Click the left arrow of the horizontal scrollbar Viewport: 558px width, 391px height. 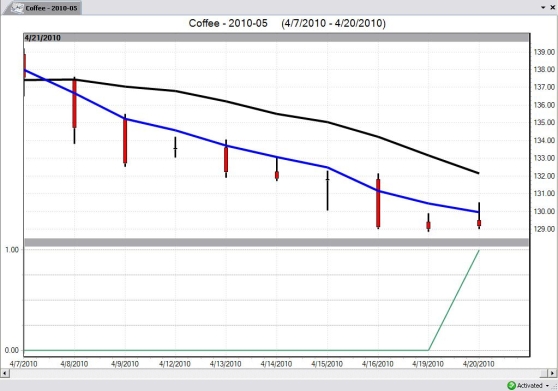click(5, 373)
